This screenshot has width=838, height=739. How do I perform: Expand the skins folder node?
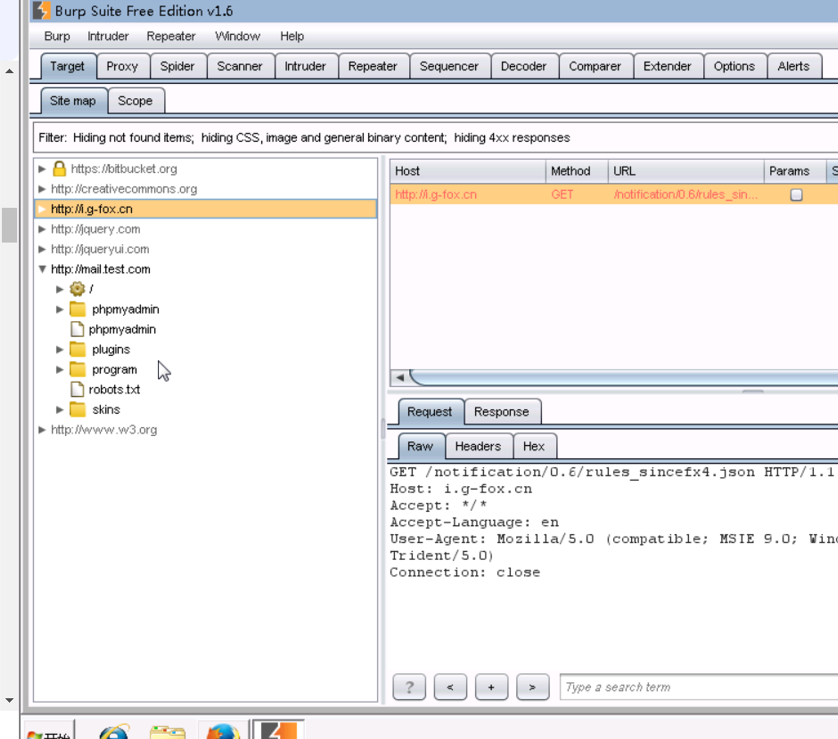(60, 410)
